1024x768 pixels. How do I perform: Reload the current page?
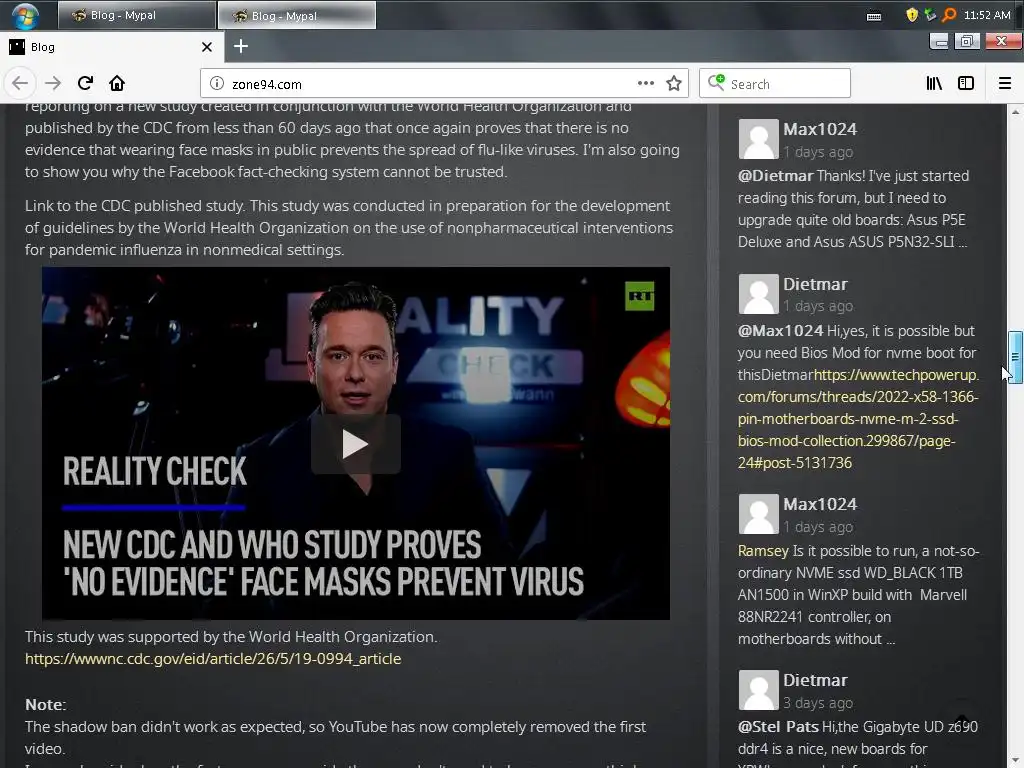click(x=86, y=84)
